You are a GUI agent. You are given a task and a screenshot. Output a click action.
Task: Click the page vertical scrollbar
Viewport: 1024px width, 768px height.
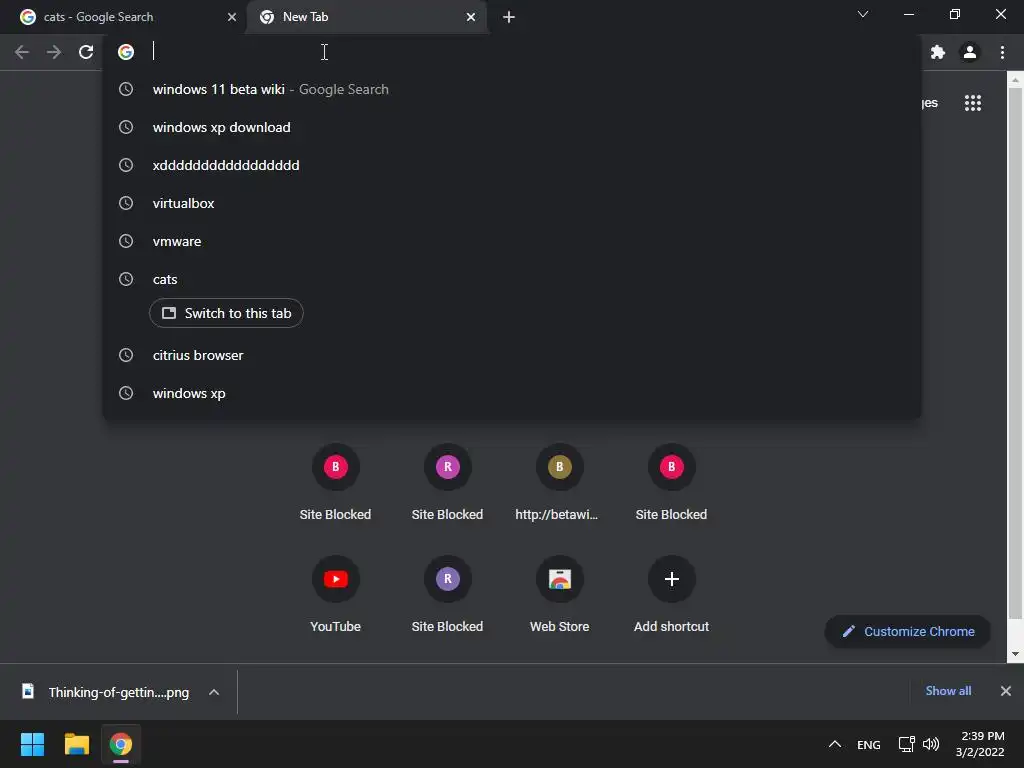tap(1015, 354)
